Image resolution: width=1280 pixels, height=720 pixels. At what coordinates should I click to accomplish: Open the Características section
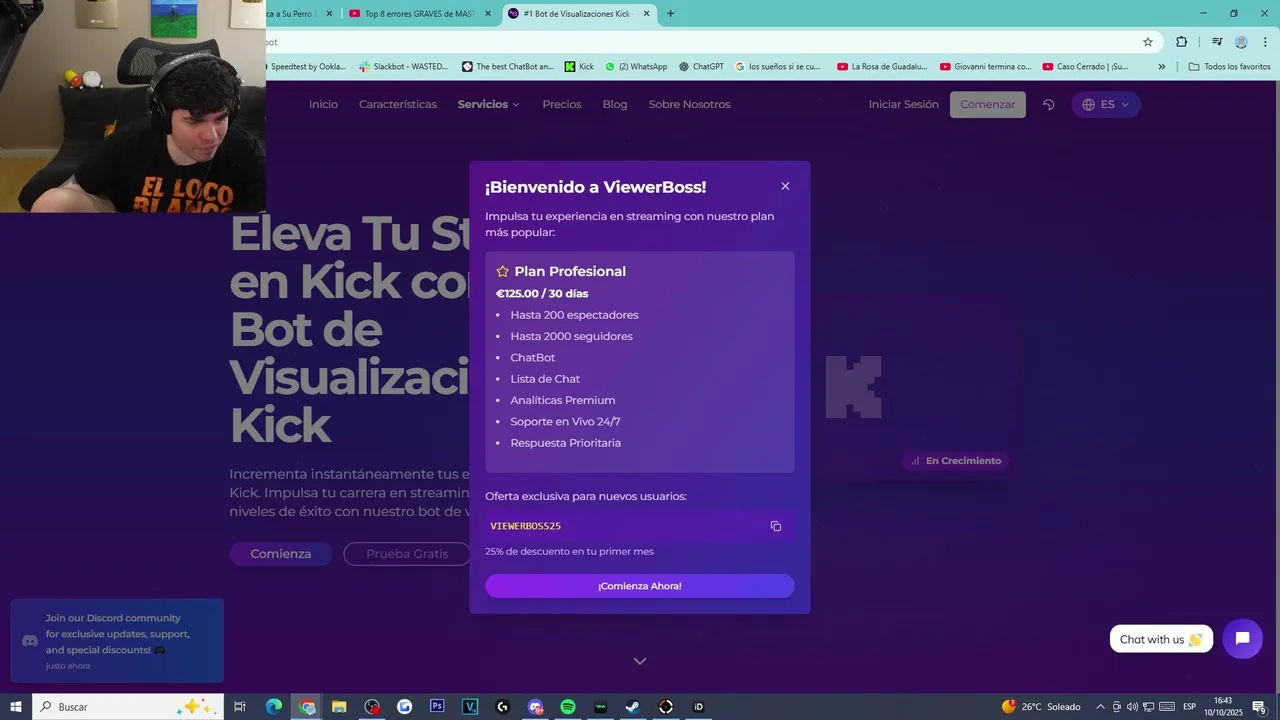(x=398, y=104)
